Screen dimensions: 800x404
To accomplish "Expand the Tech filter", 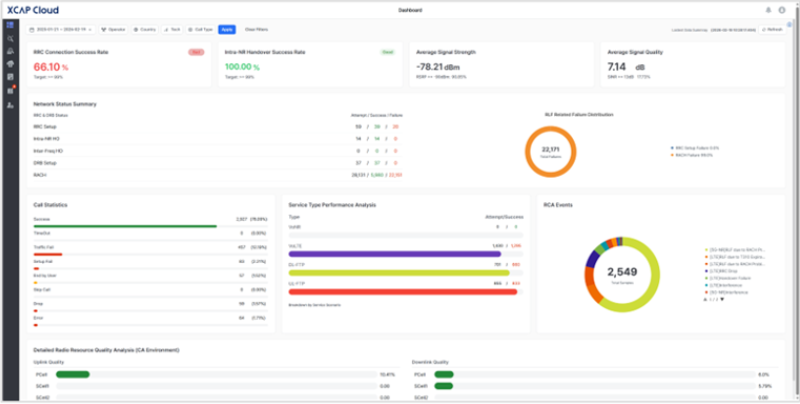I will [x=172, y=30].
